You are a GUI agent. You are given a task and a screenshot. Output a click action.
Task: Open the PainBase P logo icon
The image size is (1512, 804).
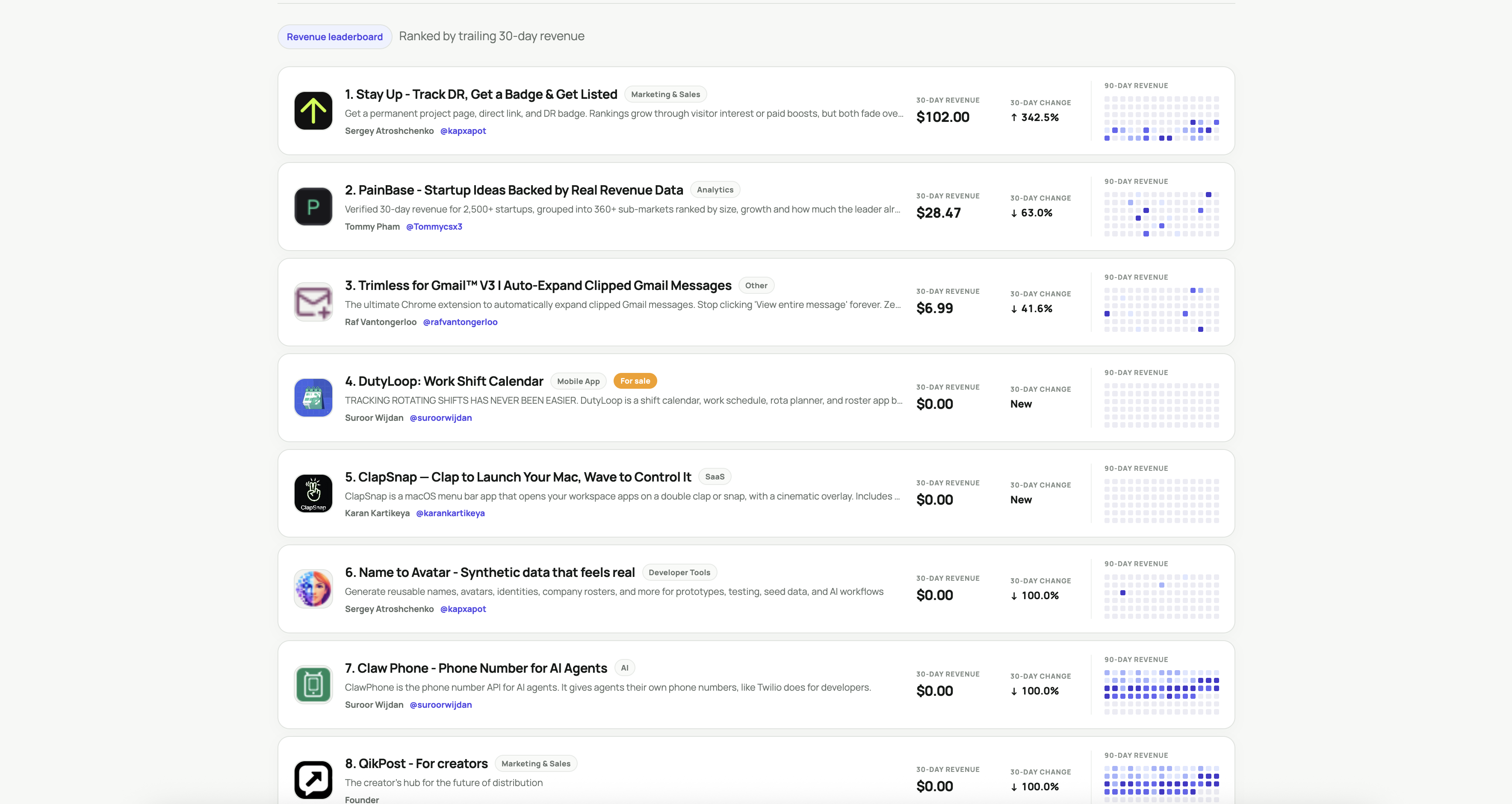click(313, 207)
